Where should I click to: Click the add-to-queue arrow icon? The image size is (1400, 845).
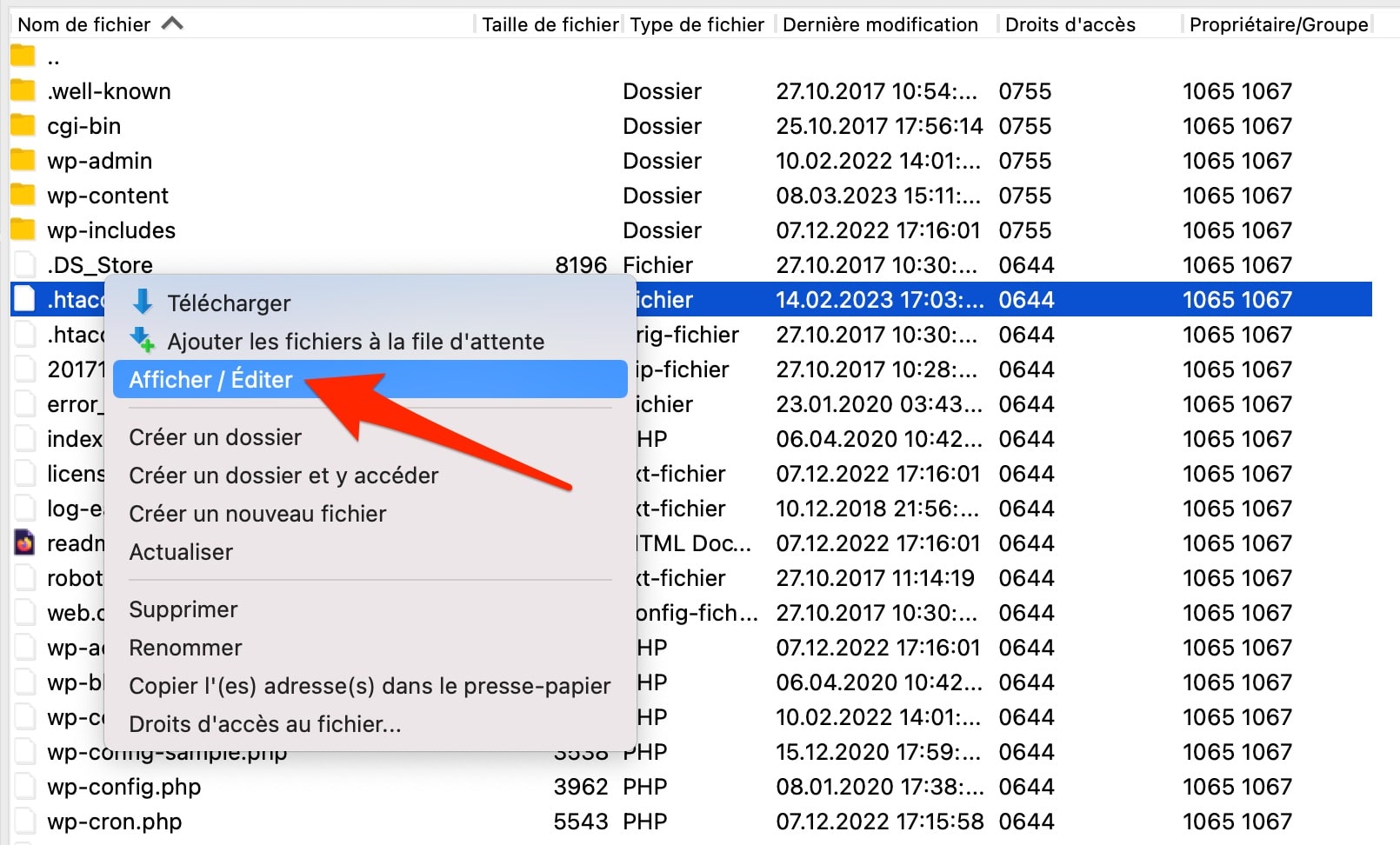pyautogui.click(x=142, y=340)
